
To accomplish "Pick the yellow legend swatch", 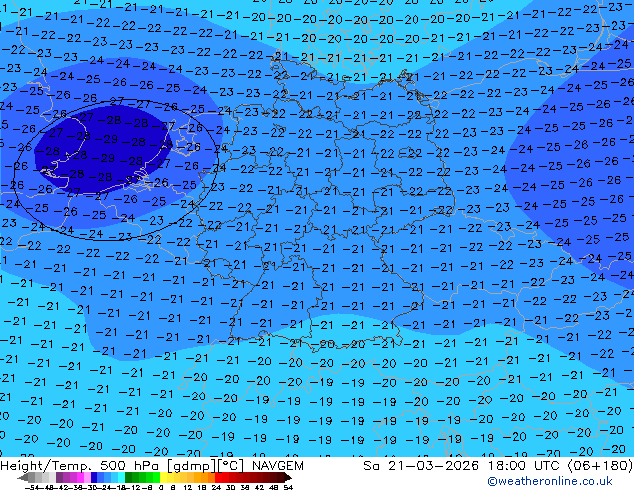I will pos(163,477).
